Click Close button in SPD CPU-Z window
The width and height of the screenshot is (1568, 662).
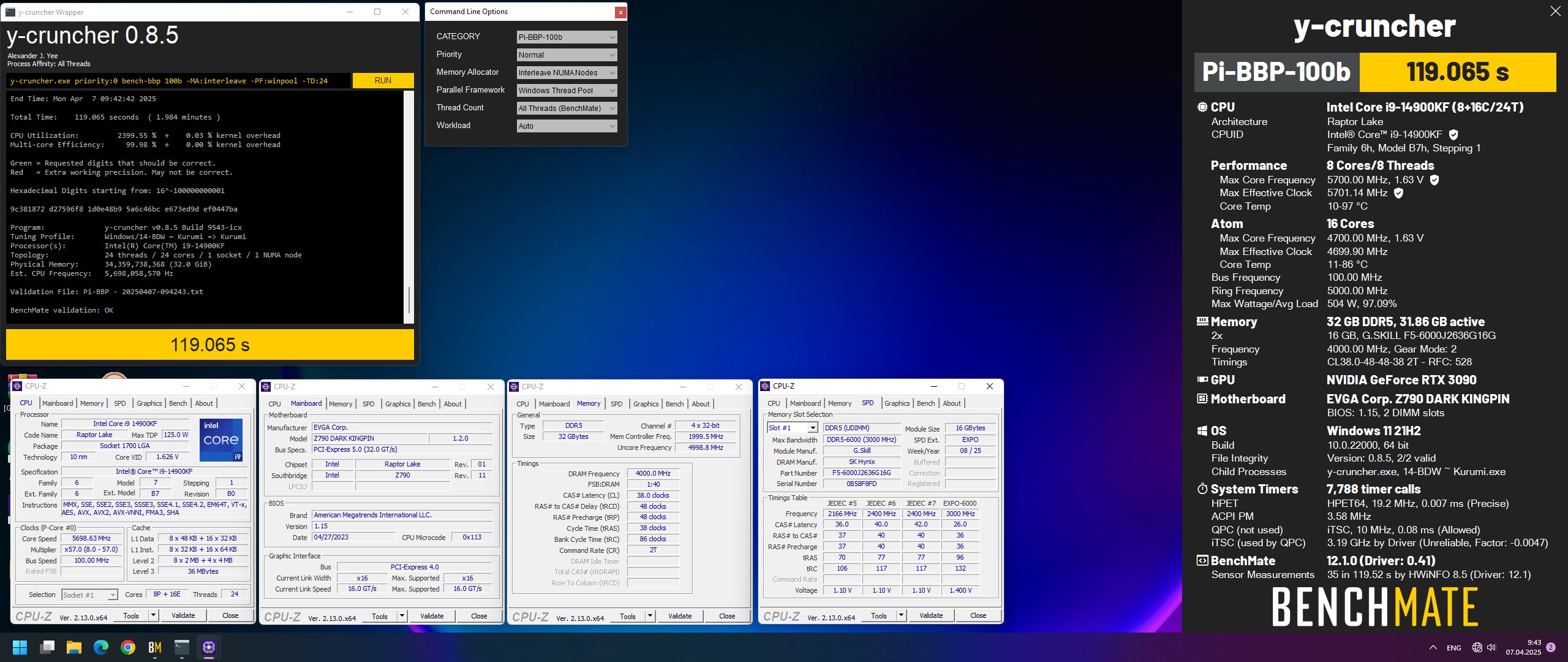[x=978, y=615]
